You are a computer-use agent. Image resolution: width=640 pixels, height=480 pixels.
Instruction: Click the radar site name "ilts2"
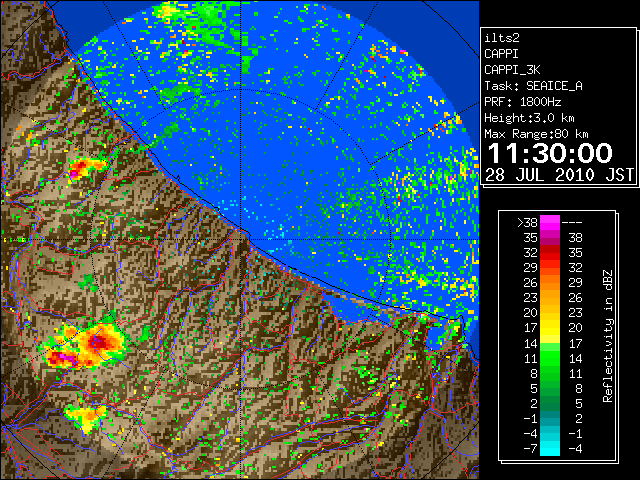(502, 38)
